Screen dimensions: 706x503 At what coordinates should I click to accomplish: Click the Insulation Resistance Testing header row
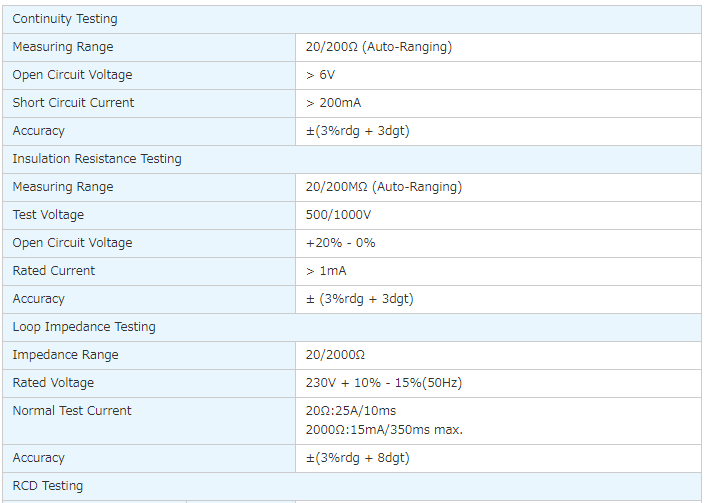97,159
